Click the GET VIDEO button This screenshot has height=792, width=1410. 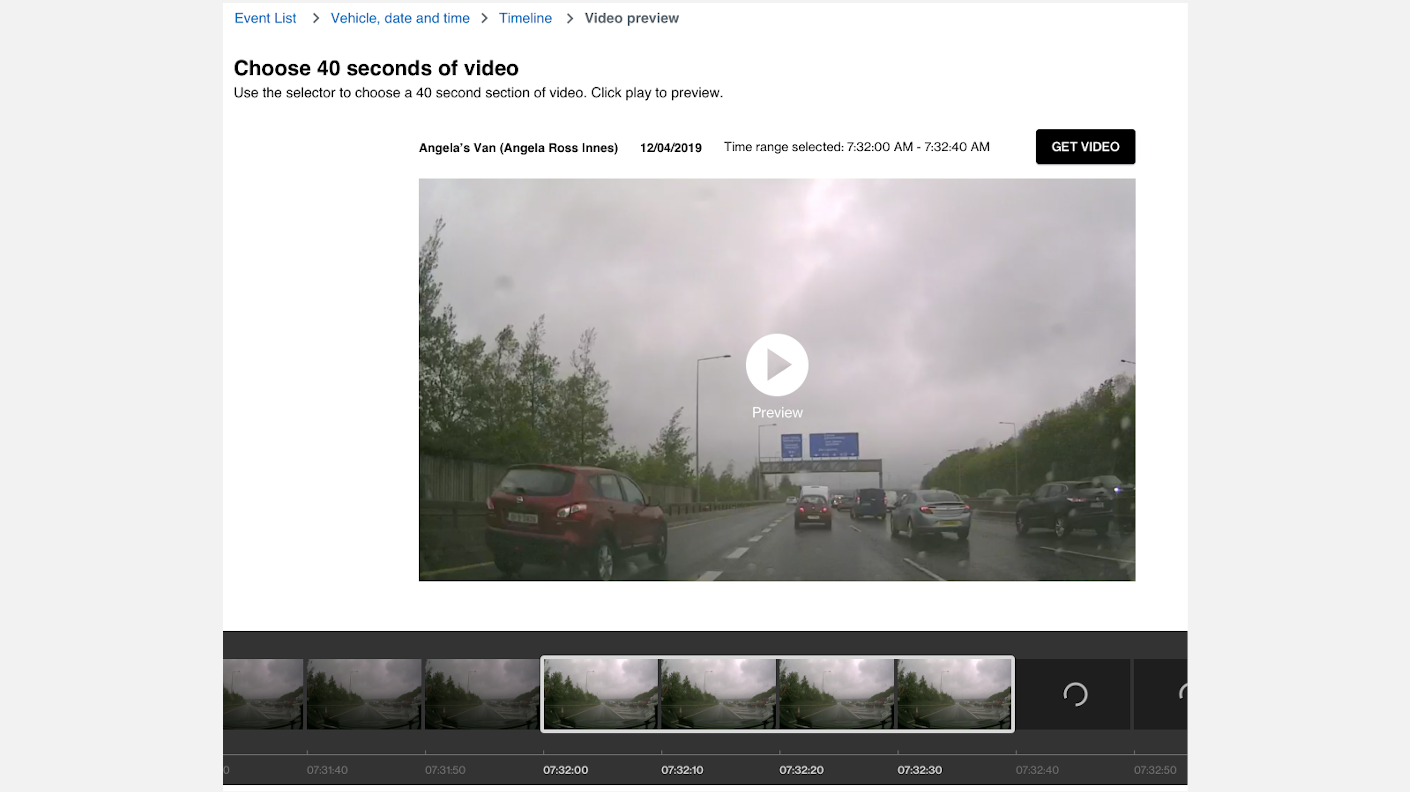(1085, 146)
